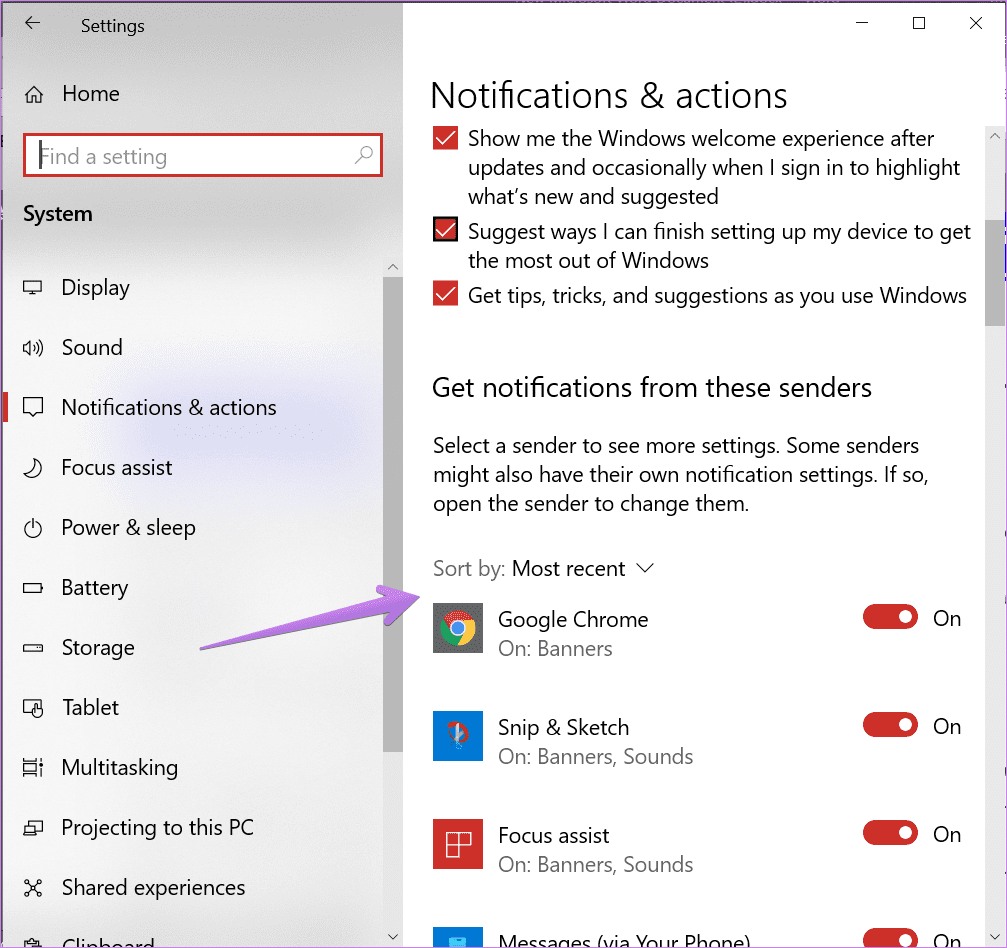Open the Sound settings page
Viewport: 1007px width, 948px height.
tap(92, 347)
